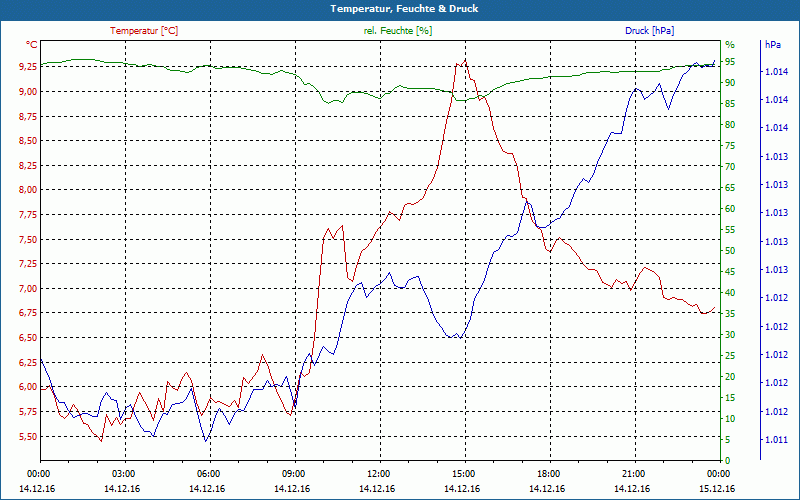Click the "6,00" temperature axis value
Image resolution: width=800 pixels, height=500 pixels.
[x=28, y=387]
